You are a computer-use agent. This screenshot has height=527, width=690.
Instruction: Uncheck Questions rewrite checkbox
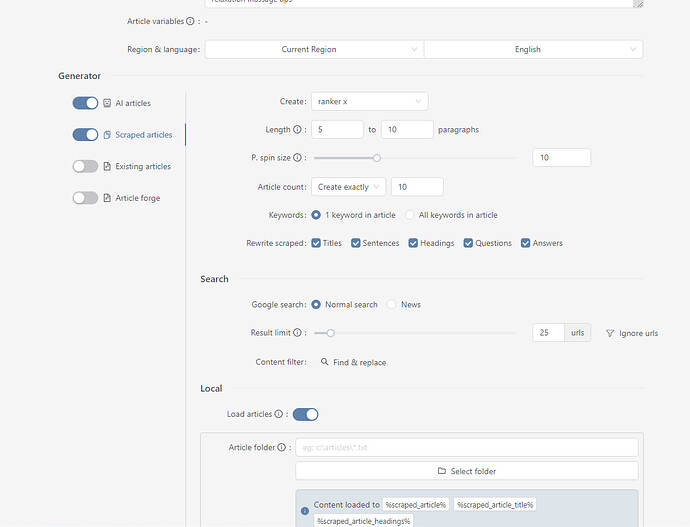point(468,243)
